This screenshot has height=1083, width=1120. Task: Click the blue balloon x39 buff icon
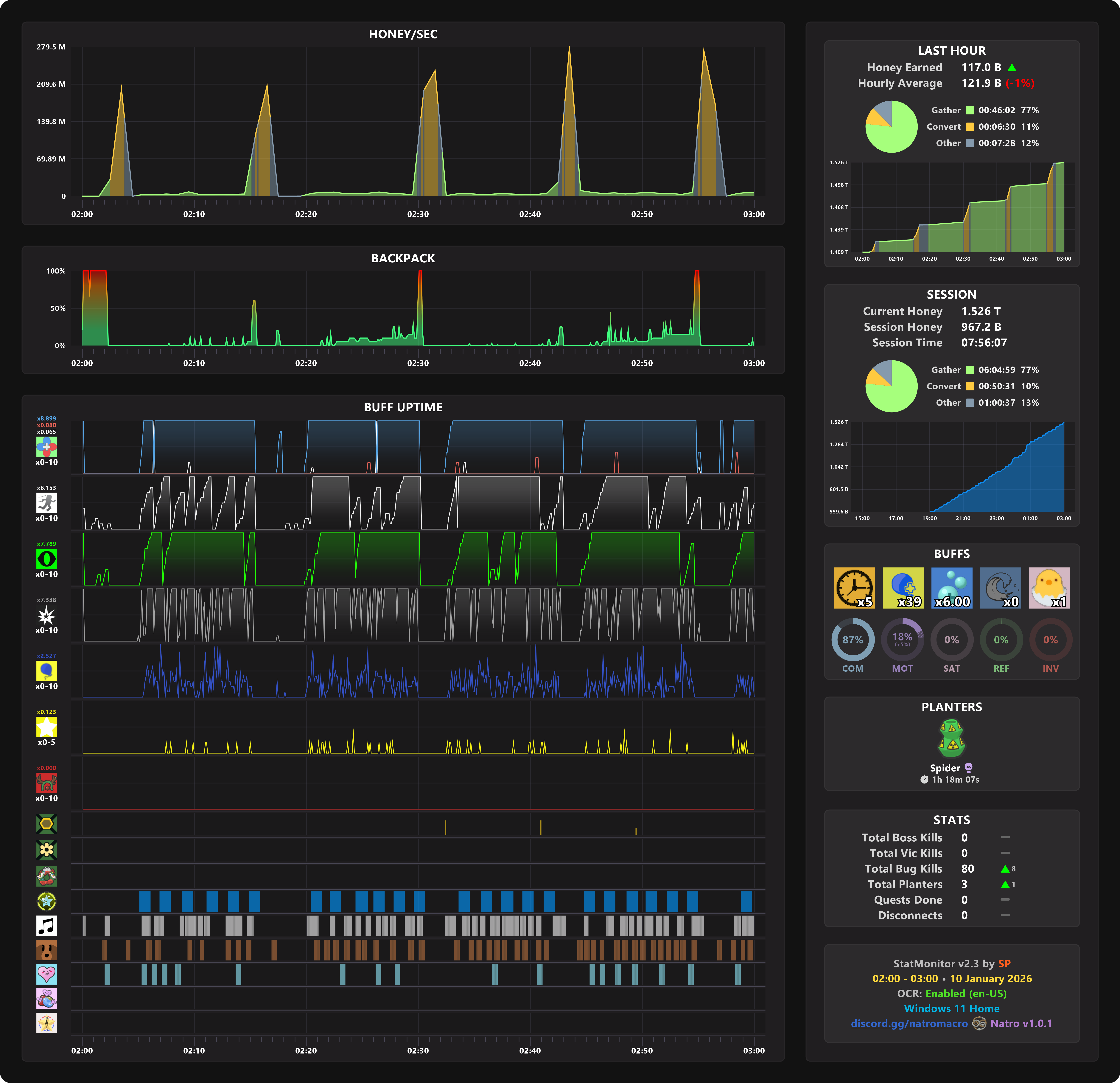click(903, 587)
